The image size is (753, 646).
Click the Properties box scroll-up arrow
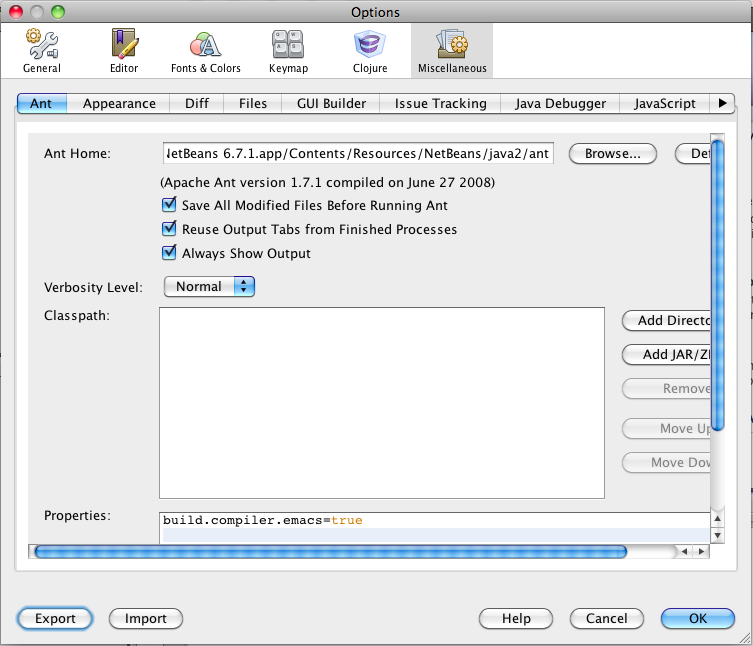pyautogui.click(x=717, y=519)
